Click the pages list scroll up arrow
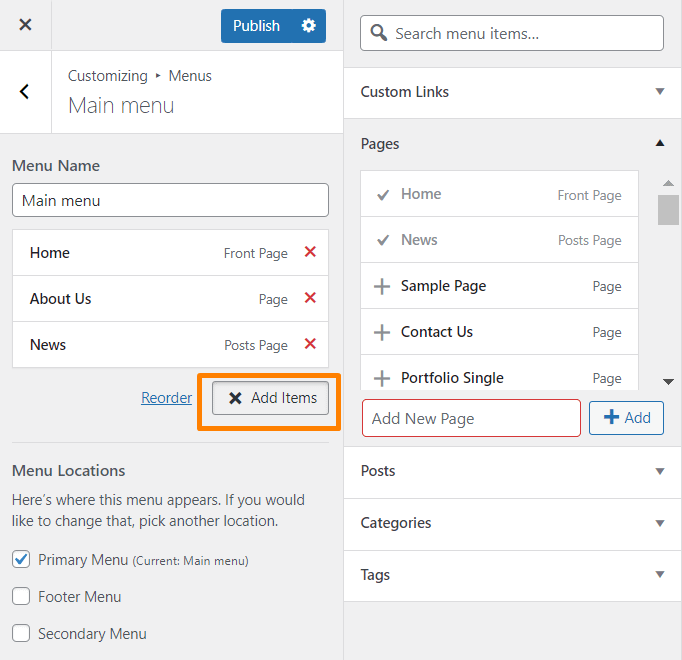Screen dimensions: 682x660 coord(668,183)
